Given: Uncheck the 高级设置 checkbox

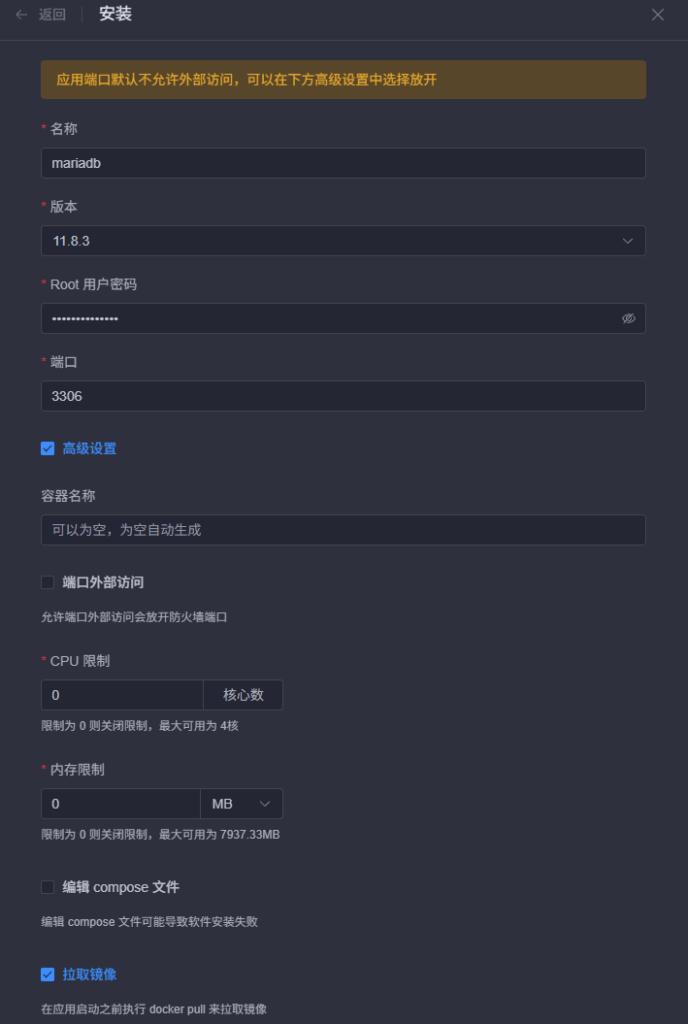Looking at the screenshot, I should click(47, 449).
